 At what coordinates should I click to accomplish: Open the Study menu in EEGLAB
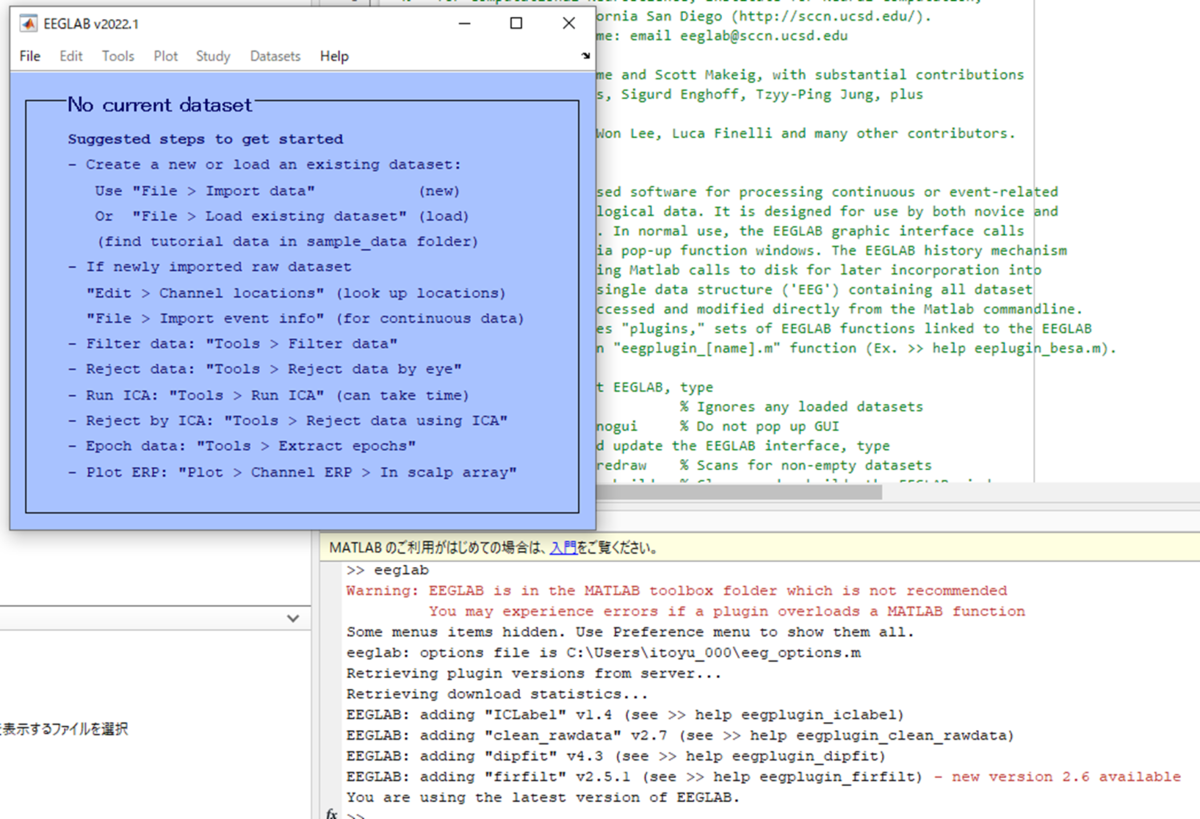(213, 56)
